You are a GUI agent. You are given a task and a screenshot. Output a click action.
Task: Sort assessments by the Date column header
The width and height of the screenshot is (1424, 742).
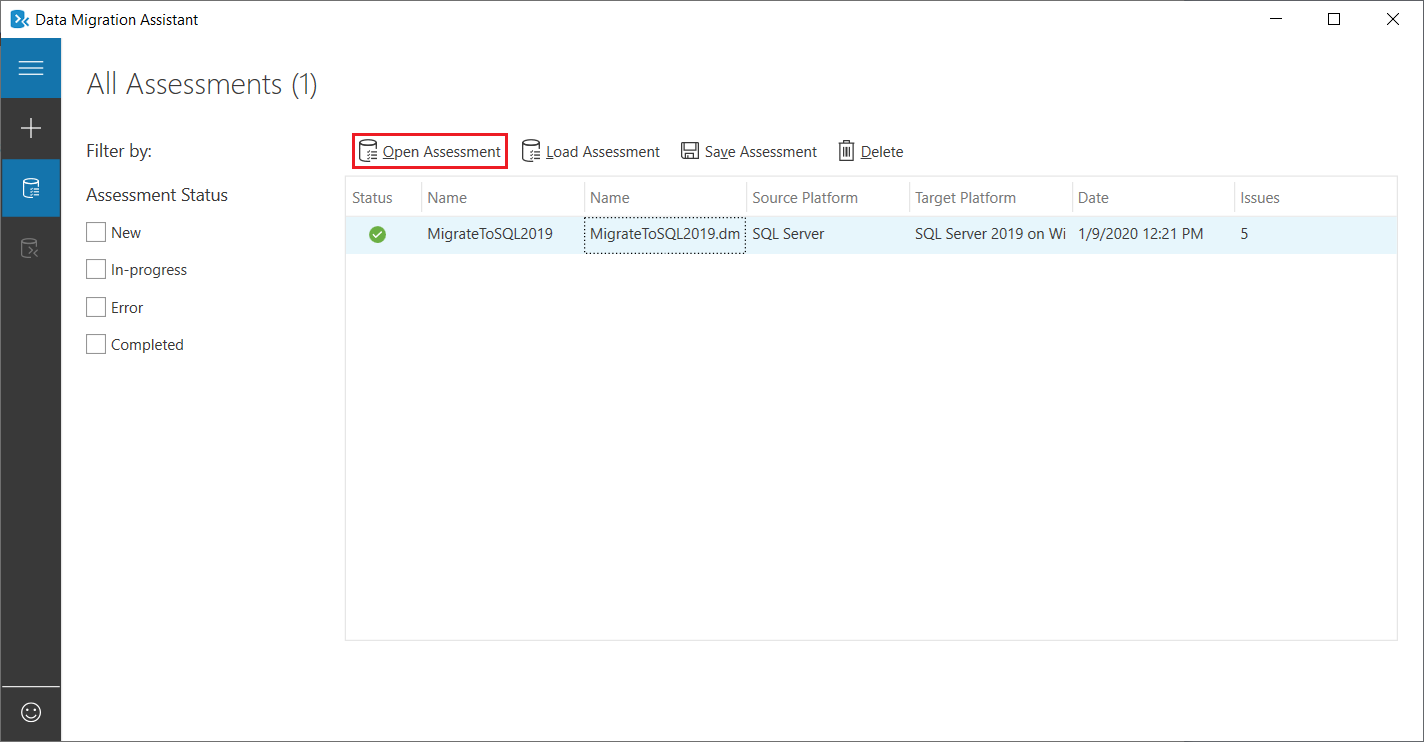(x=1153, y=197)
